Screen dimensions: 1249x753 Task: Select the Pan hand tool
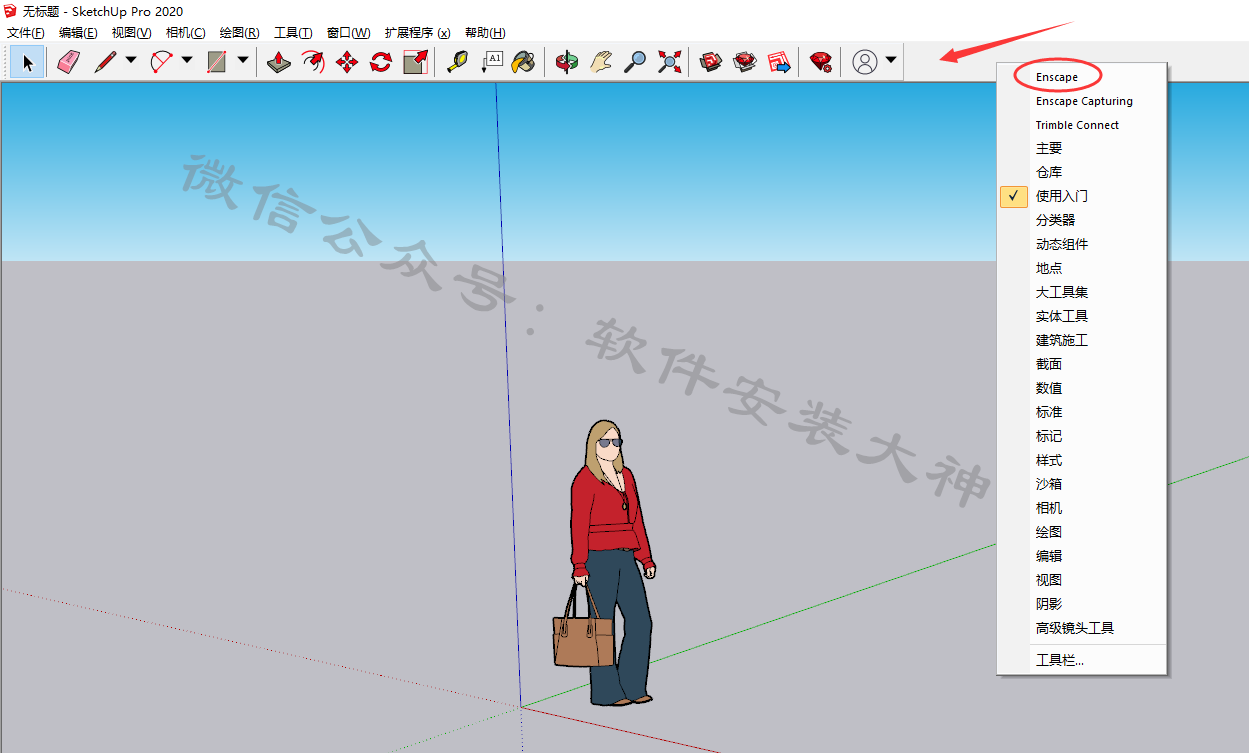pyautogui.click(x=601, y=62)
